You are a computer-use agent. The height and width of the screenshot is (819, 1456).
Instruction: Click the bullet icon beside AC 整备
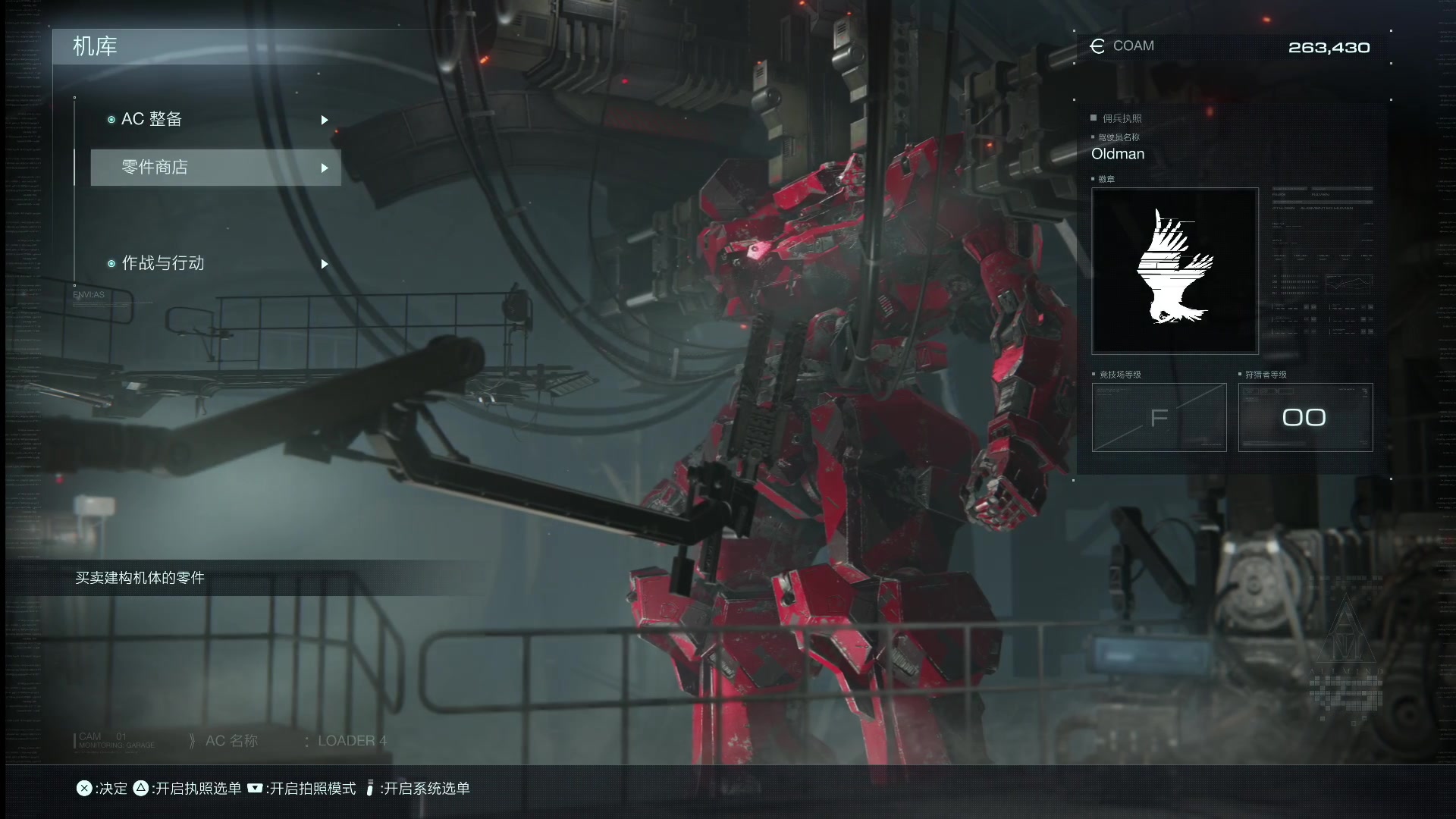(x=111, y=120)
